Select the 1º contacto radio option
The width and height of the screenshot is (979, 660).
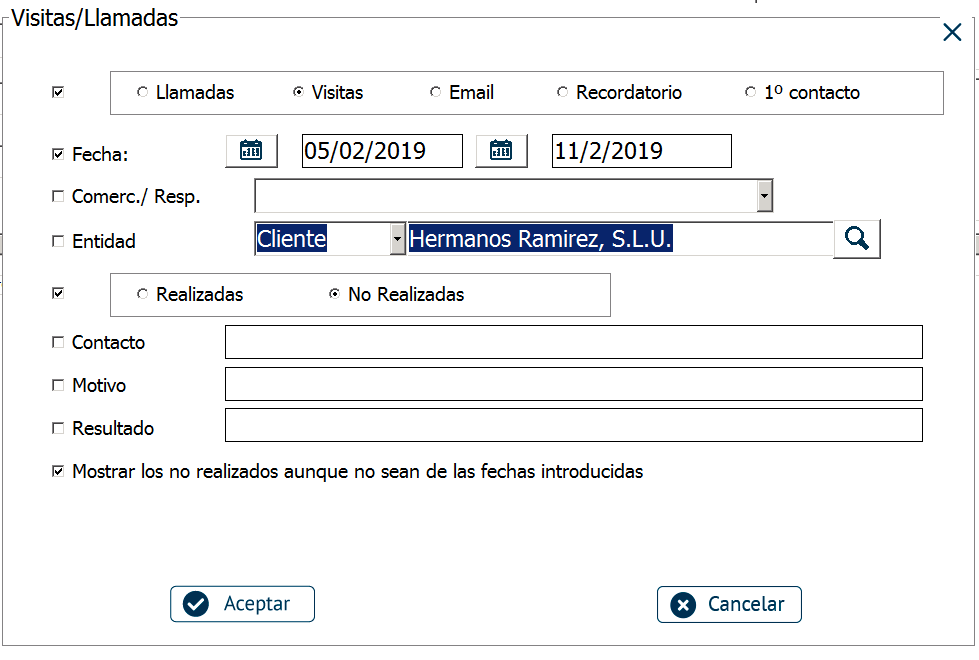point(750,93)
